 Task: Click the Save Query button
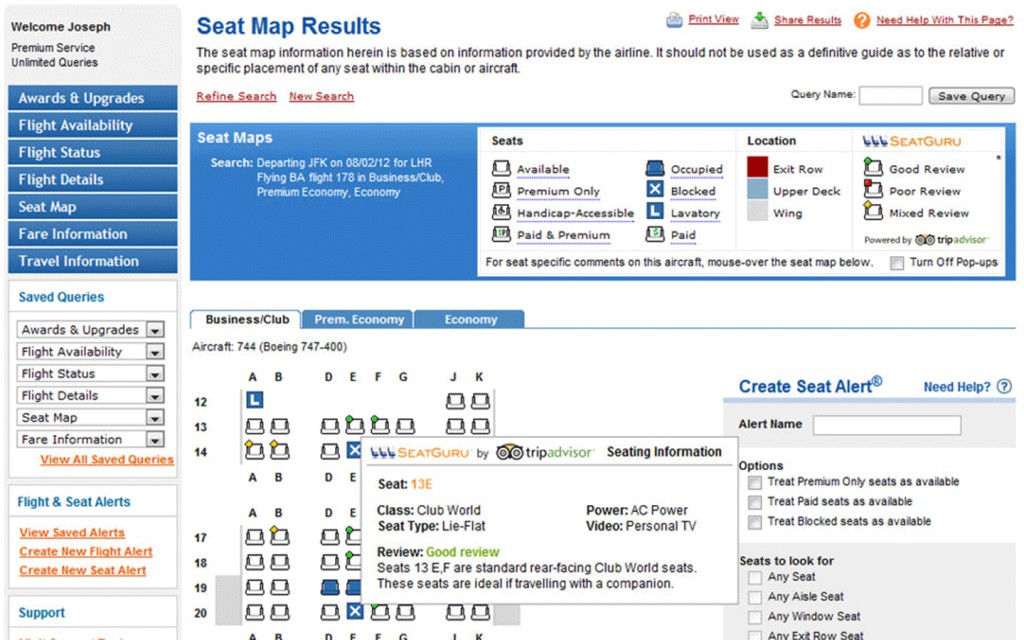[971, 96]
